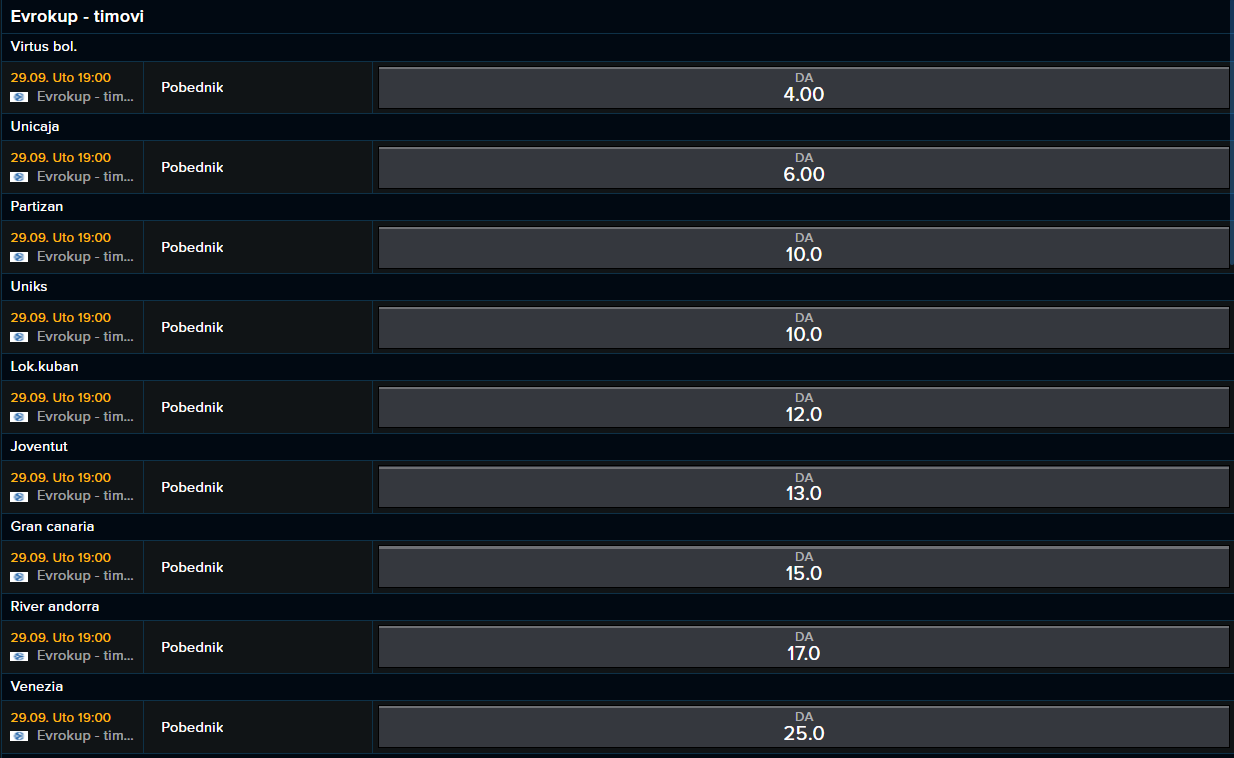Viewport: 1234px width, 758px height.
Task: Click the league flag icon in Venezia row
Action: [19, 737]
